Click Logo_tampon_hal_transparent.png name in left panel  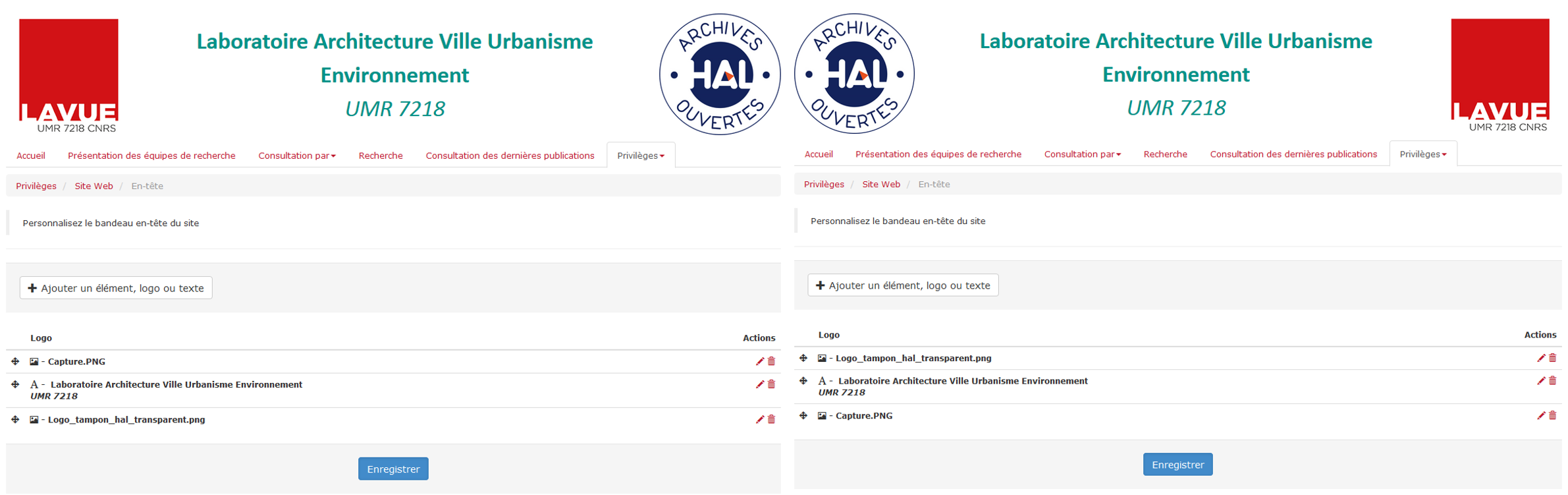coord(126,419)
